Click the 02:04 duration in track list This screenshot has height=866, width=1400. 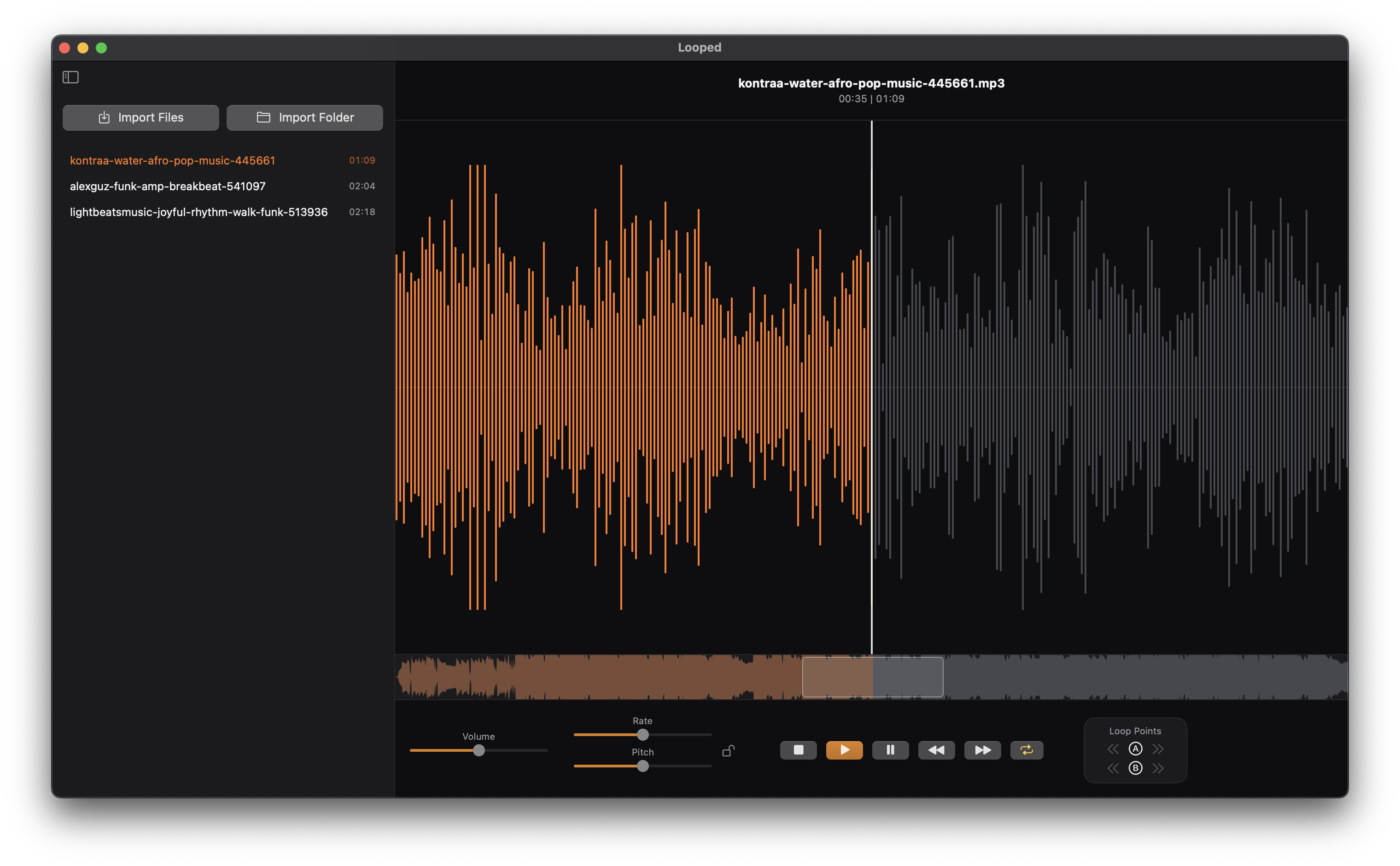pos(362,186)
